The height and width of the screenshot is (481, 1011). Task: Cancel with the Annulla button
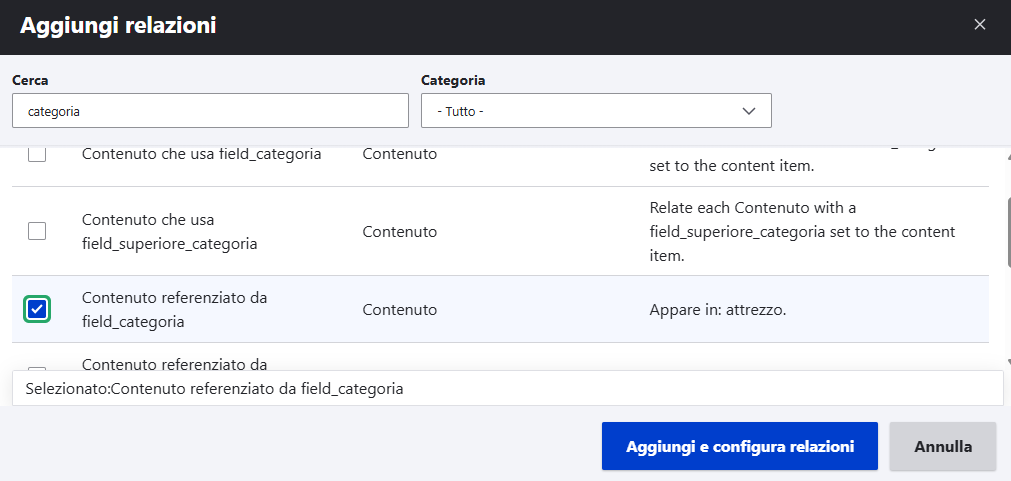coord(942,446)
